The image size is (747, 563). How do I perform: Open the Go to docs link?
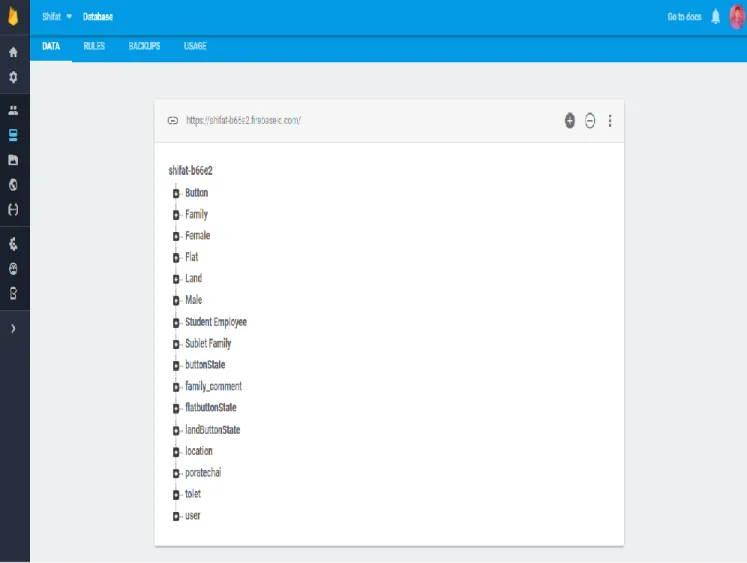[684, 17]
